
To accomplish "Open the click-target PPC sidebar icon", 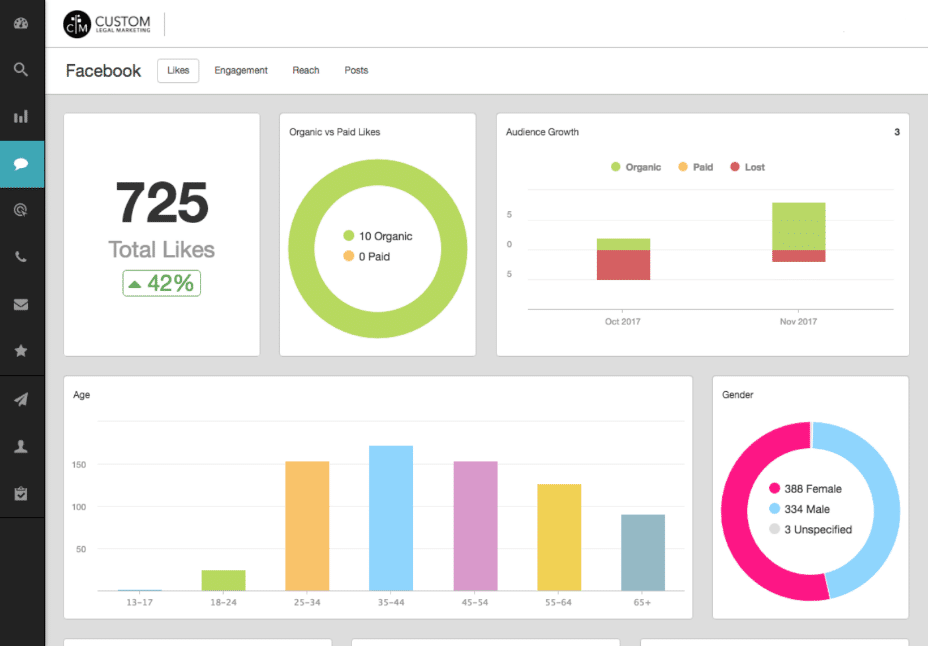I will click(21, 210).
